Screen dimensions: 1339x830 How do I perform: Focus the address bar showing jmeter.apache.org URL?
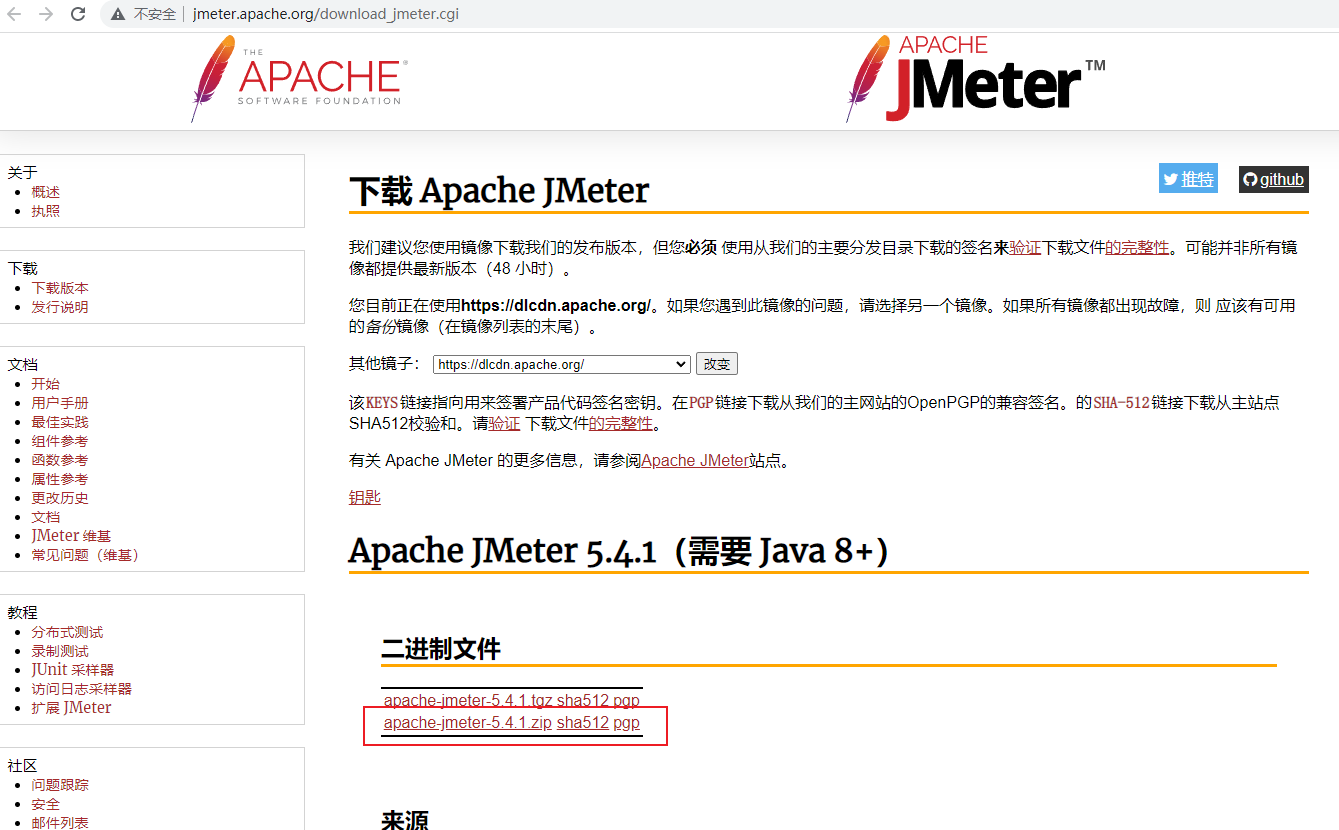(326, 15)
